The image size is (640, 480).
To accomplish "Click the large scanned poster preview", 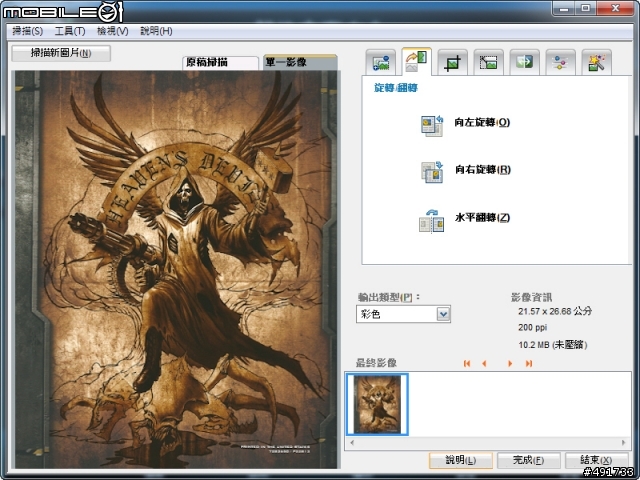I will [x=176, y=269].
